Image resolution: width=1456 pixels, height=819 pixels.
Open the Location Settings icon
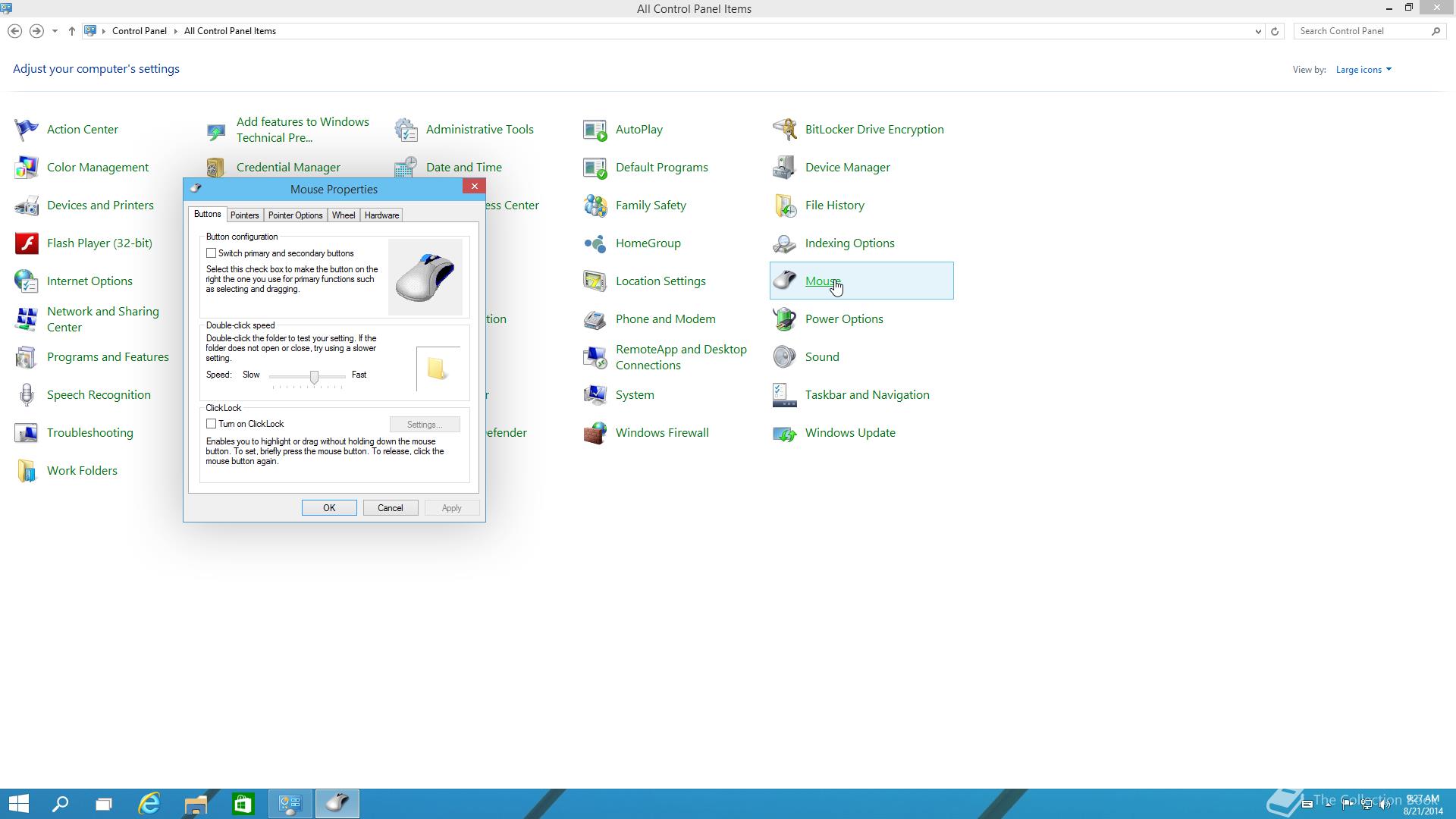(595, 281)
